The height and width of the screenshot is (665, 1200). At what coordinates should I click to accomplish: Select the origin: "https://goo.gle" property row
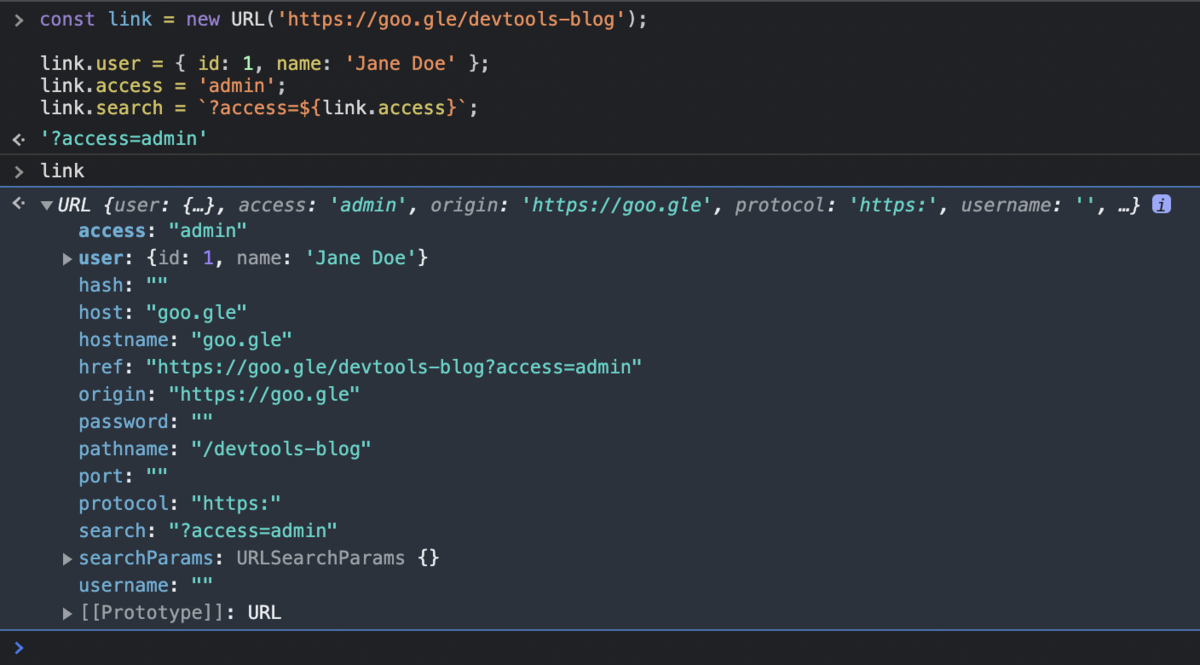point(219,394)
